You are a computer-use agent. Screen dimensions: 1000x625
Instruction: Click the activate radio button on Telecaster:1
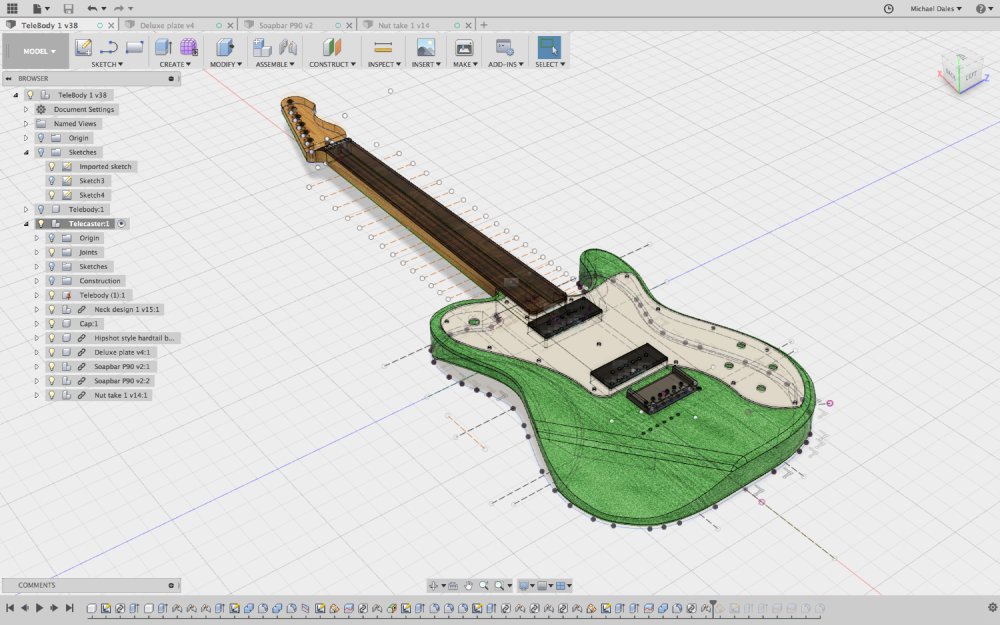pos(121,224)
